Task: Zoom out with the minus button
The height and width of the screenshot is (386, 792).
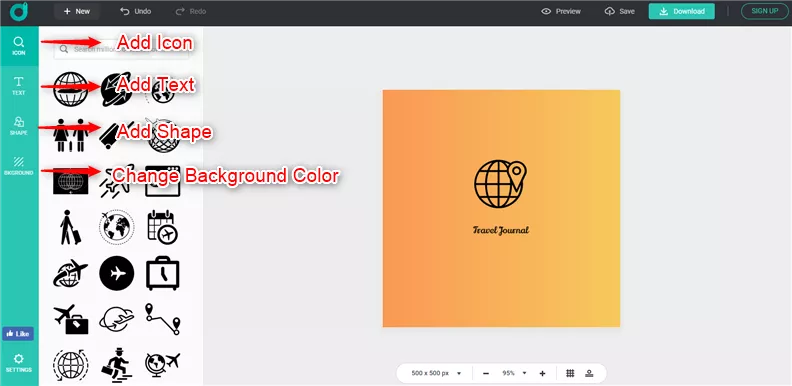Action: click(486, 373)
